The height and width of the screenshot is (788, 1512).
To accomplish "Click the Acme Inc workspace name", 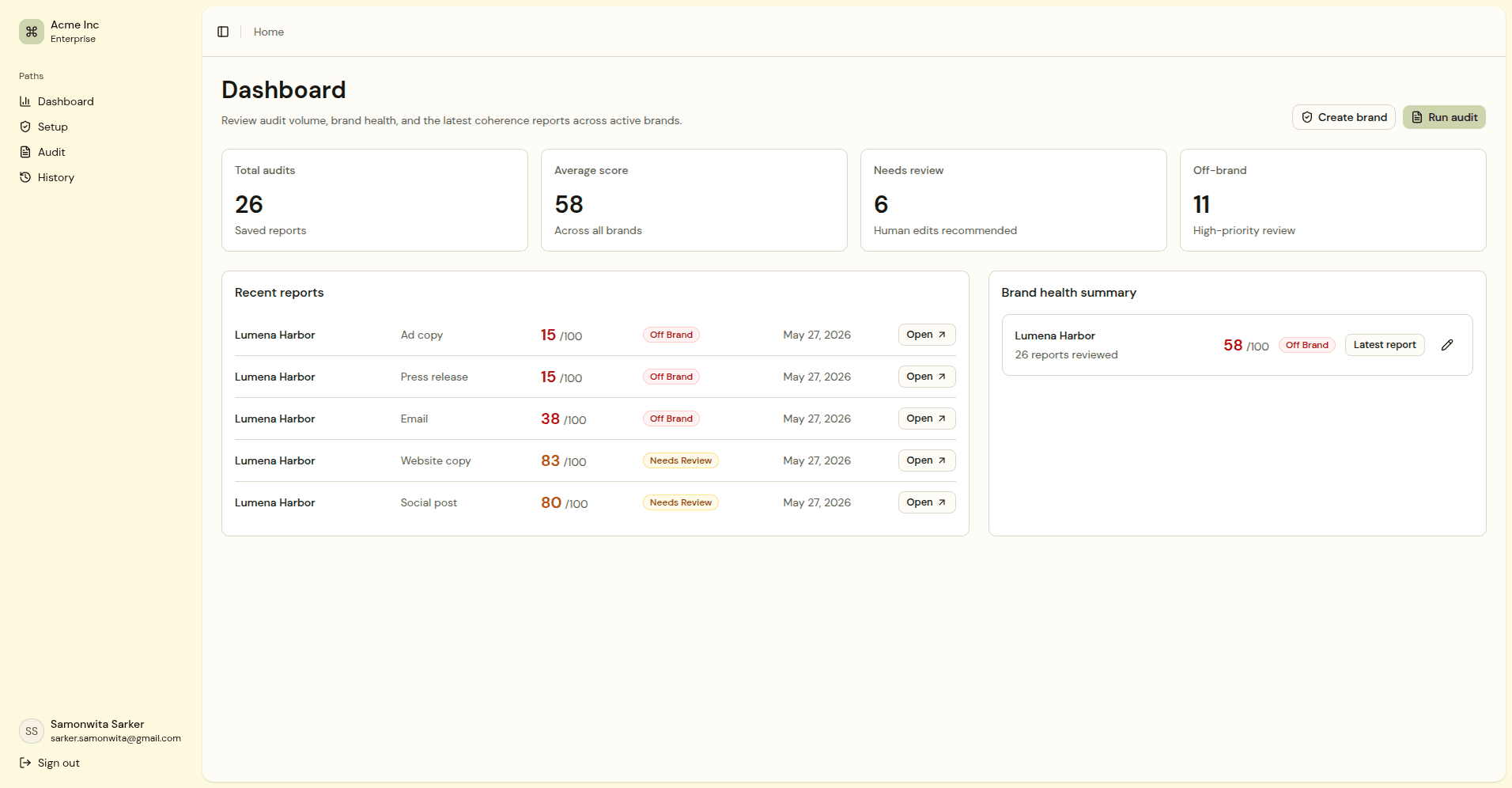I will point(74,25).
